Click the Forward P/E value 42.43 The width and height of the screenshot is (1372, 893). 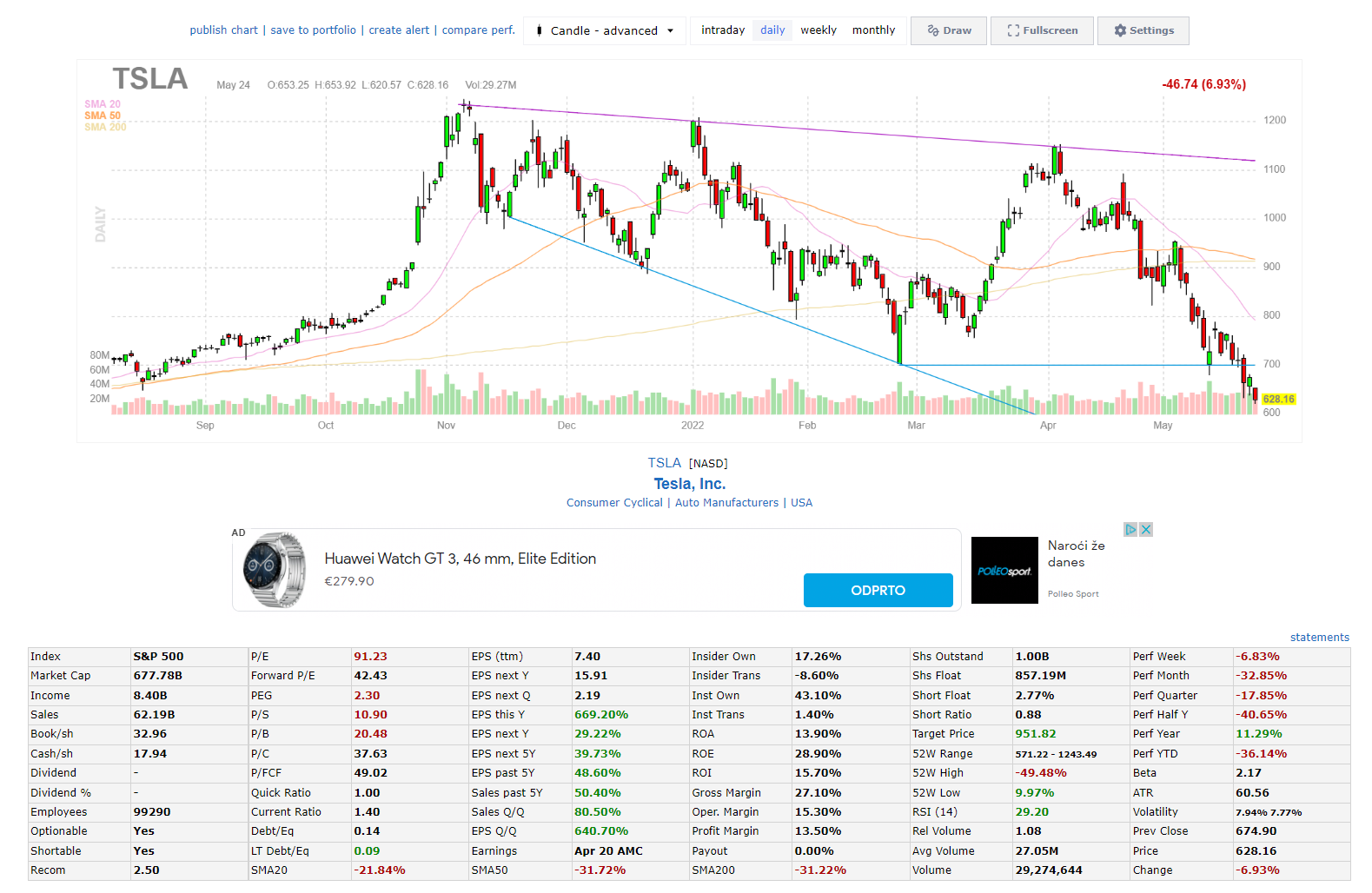point(370,676)
